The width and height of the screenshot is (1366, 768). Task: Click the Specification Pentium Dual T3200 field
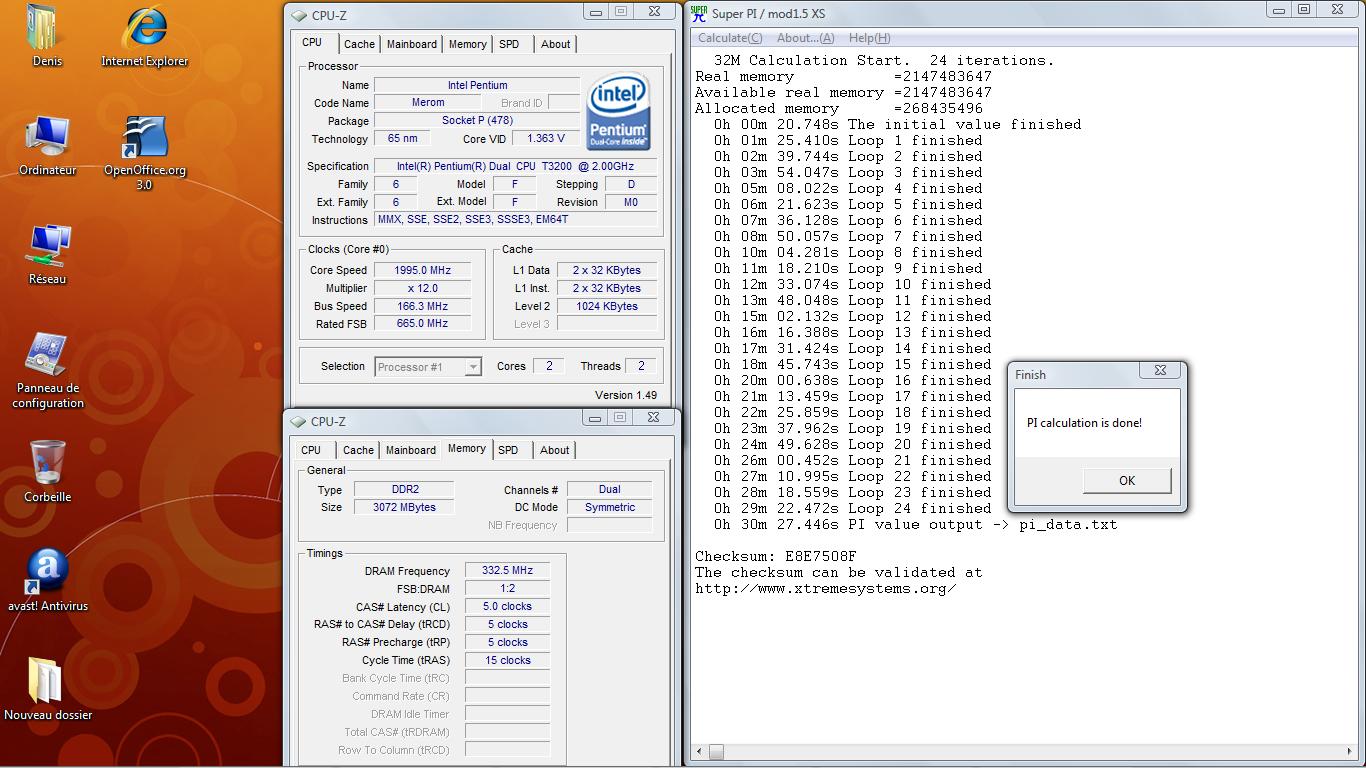point(516,166)
